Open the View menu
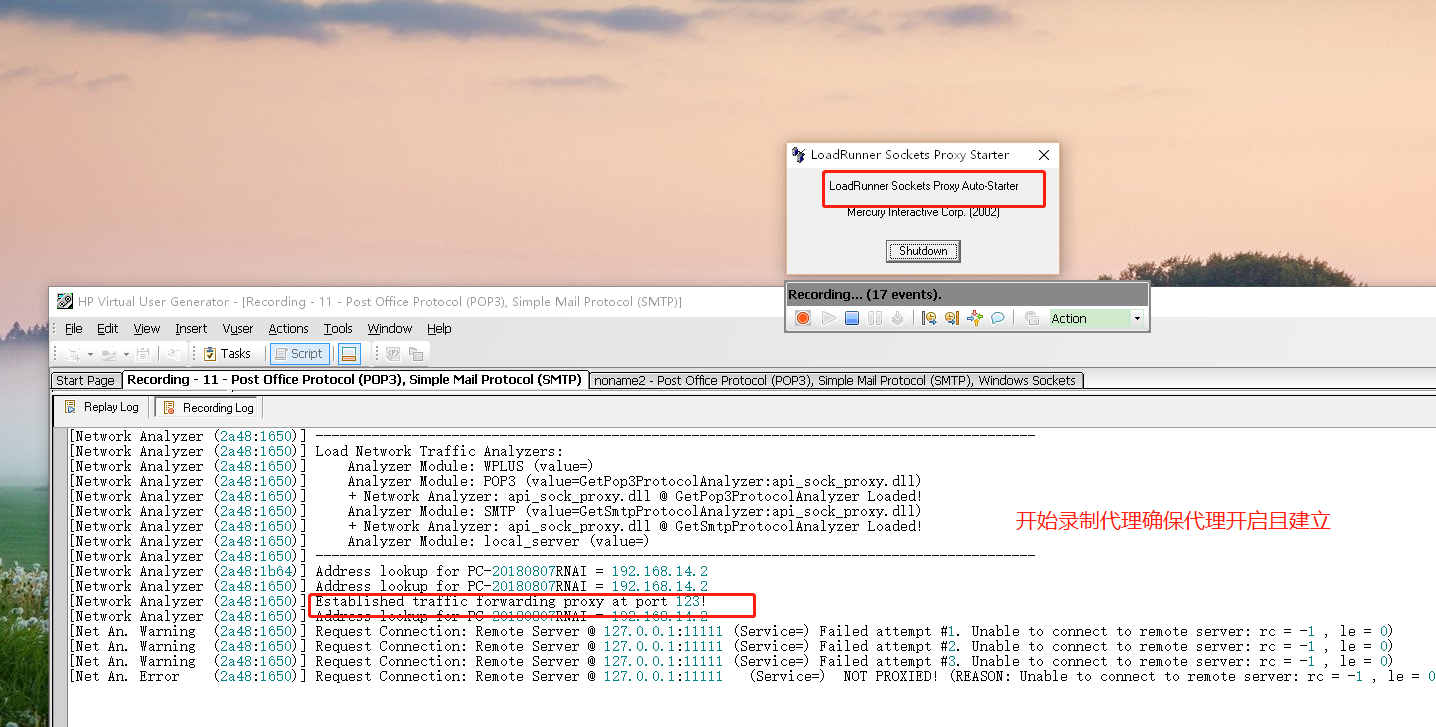 click(x=146, y=328)
